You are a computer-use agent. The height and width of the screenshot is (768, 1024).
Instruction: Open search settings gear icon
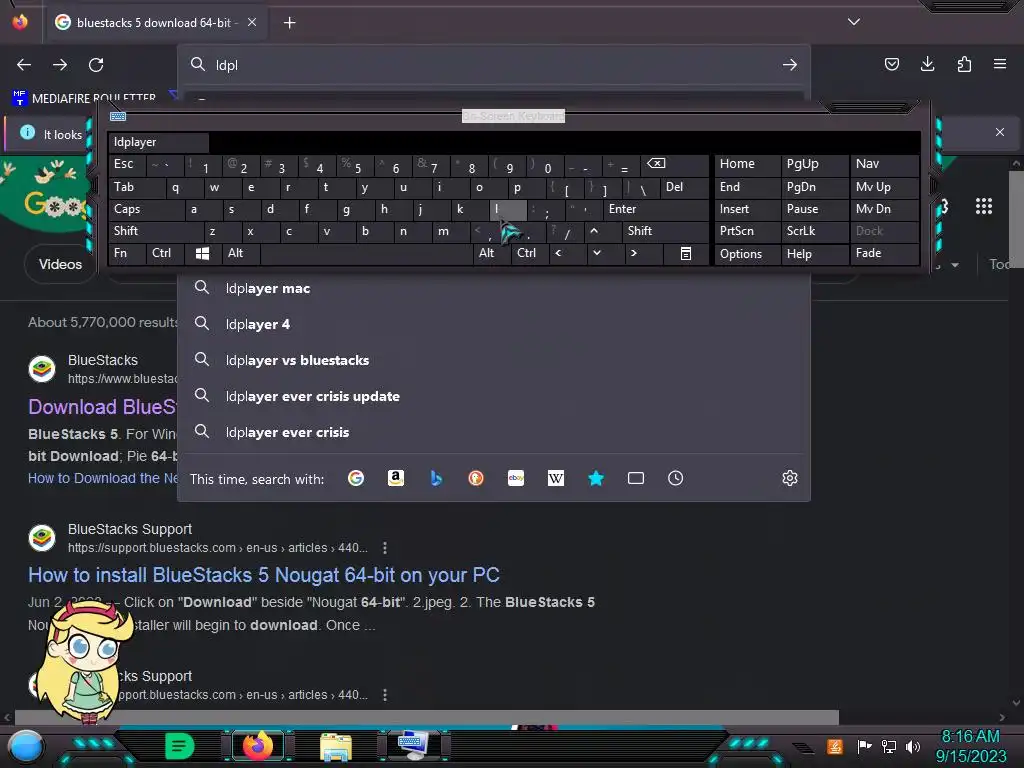pos(790,478)
